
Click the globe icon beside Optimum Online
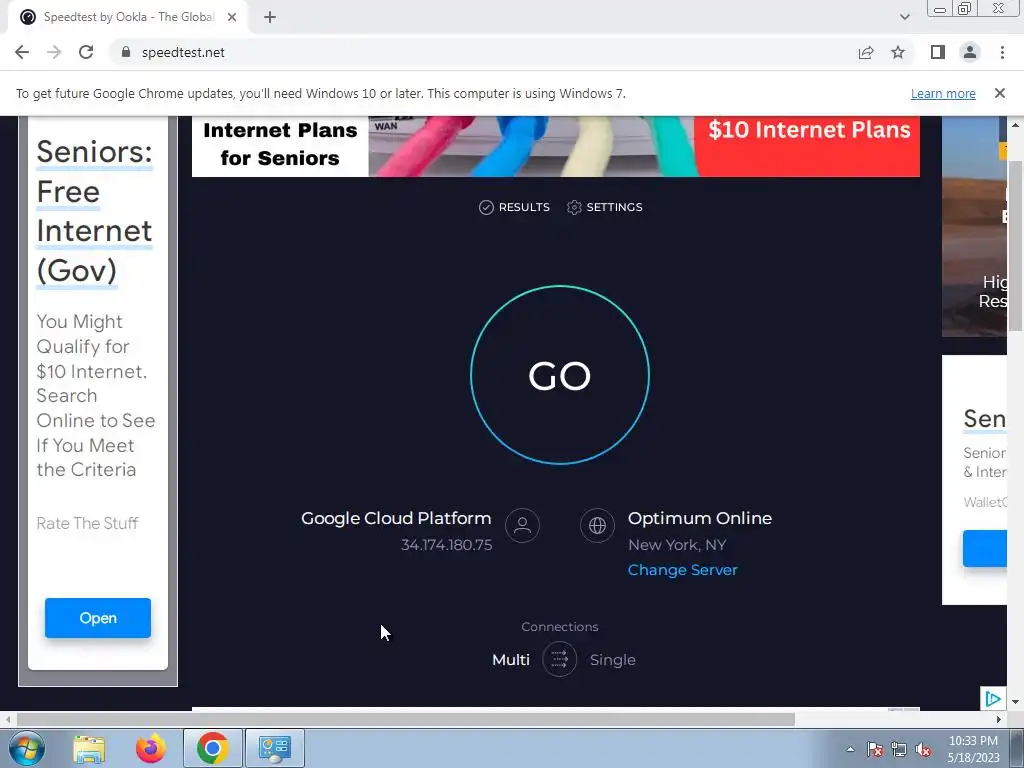[597, 525]
